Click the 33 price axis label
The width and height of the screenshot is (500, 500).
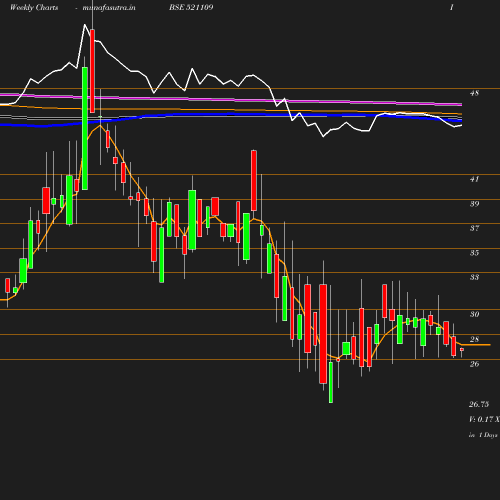coord(474,277)
